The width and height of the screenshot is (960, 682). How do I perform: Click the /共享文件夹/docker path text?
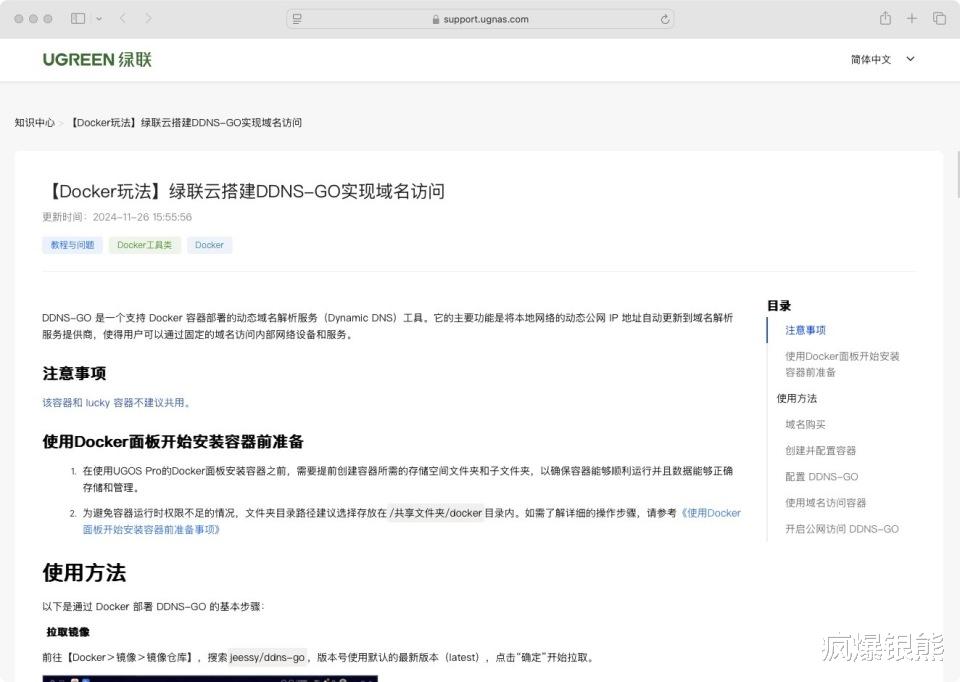coord(435,513)
